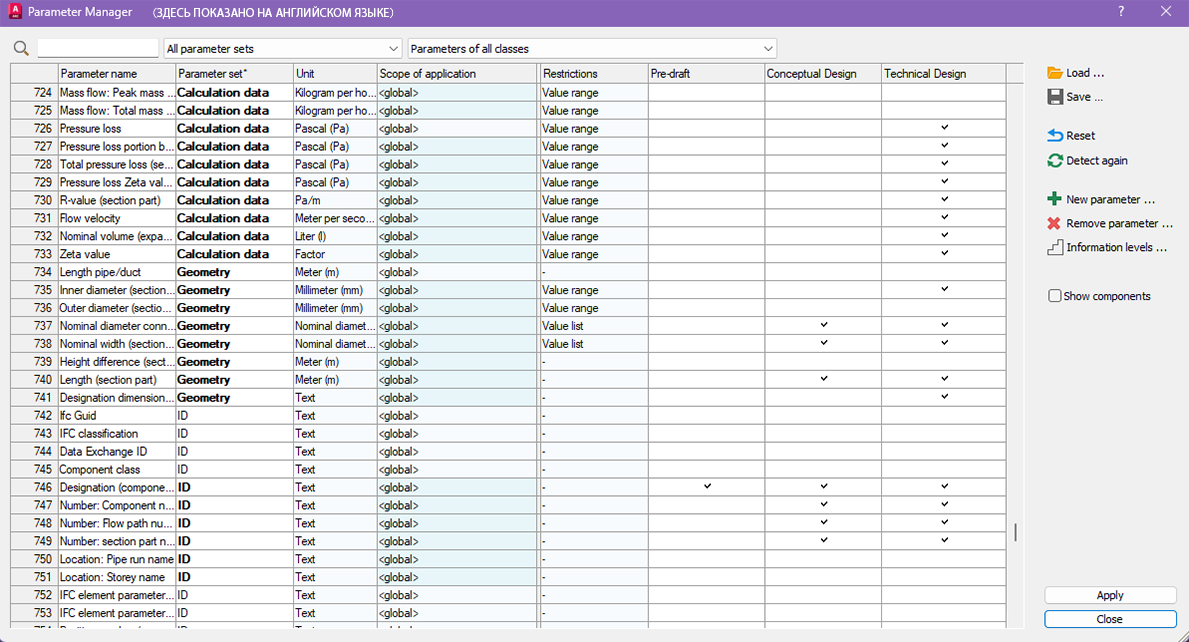The width and height of the screenshot is (1189, 642).
Task: Sort by the Parameter name column header
Action: tap(116, 74)
